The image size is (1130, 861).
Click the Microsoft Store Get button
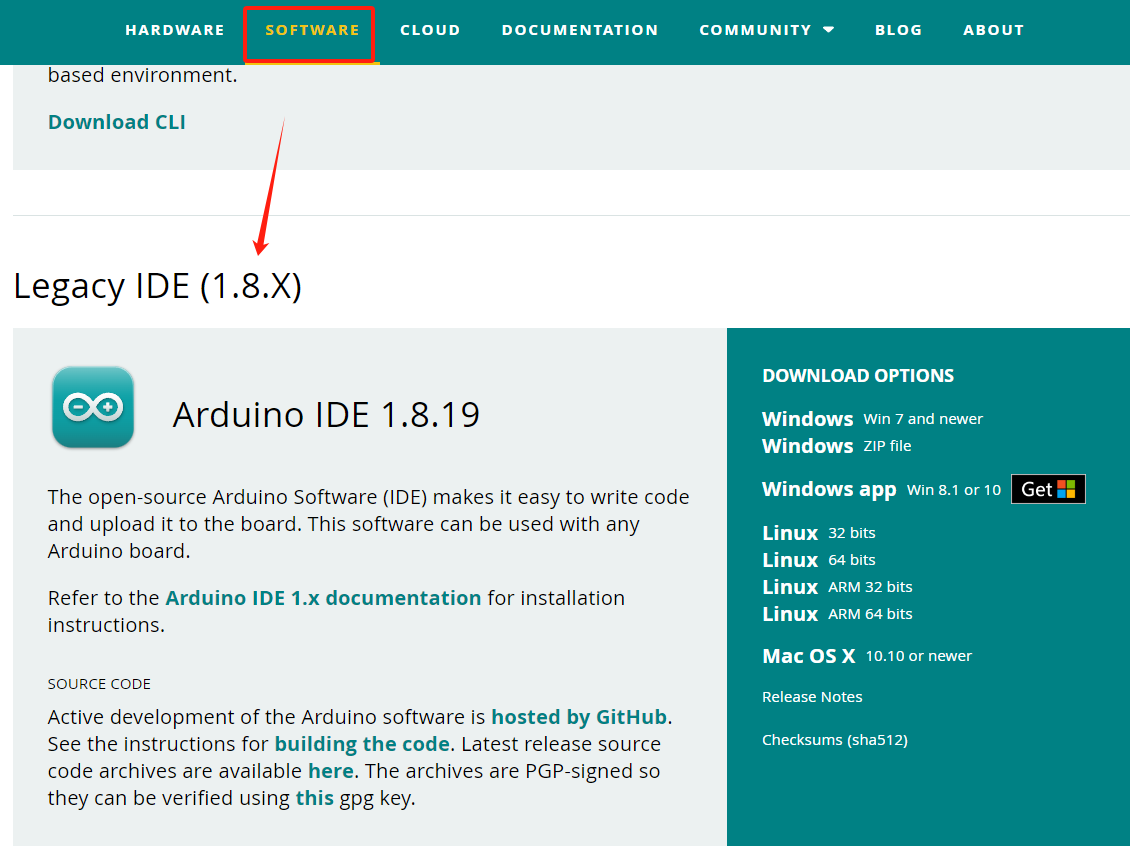pyautogui.click(x=1048, y=489)
